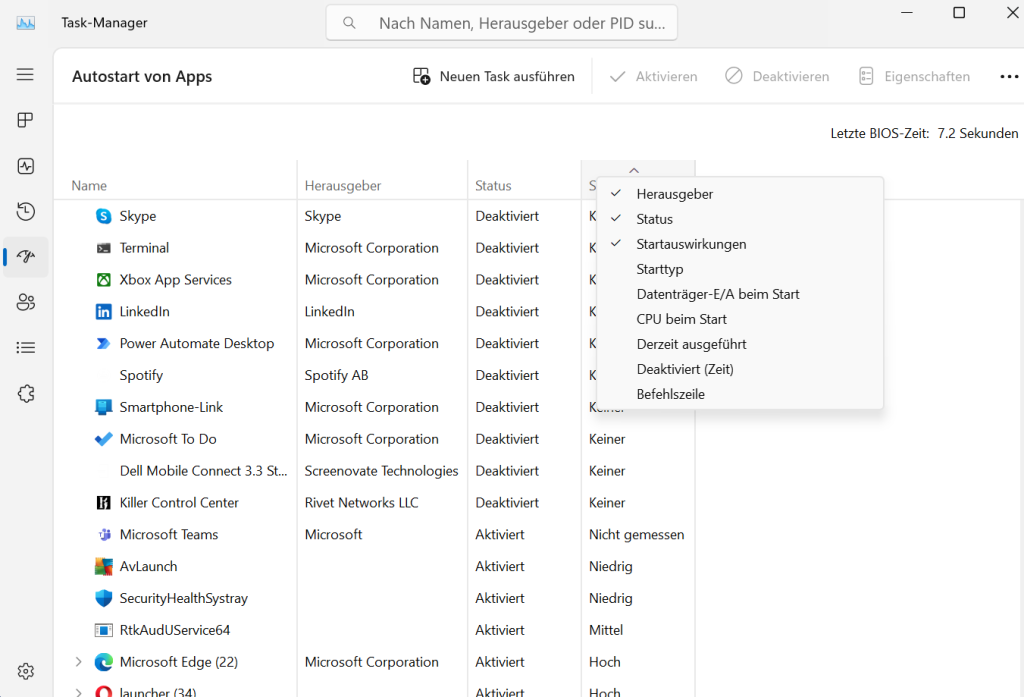Focus the search box for names or PID

point(502,24)
